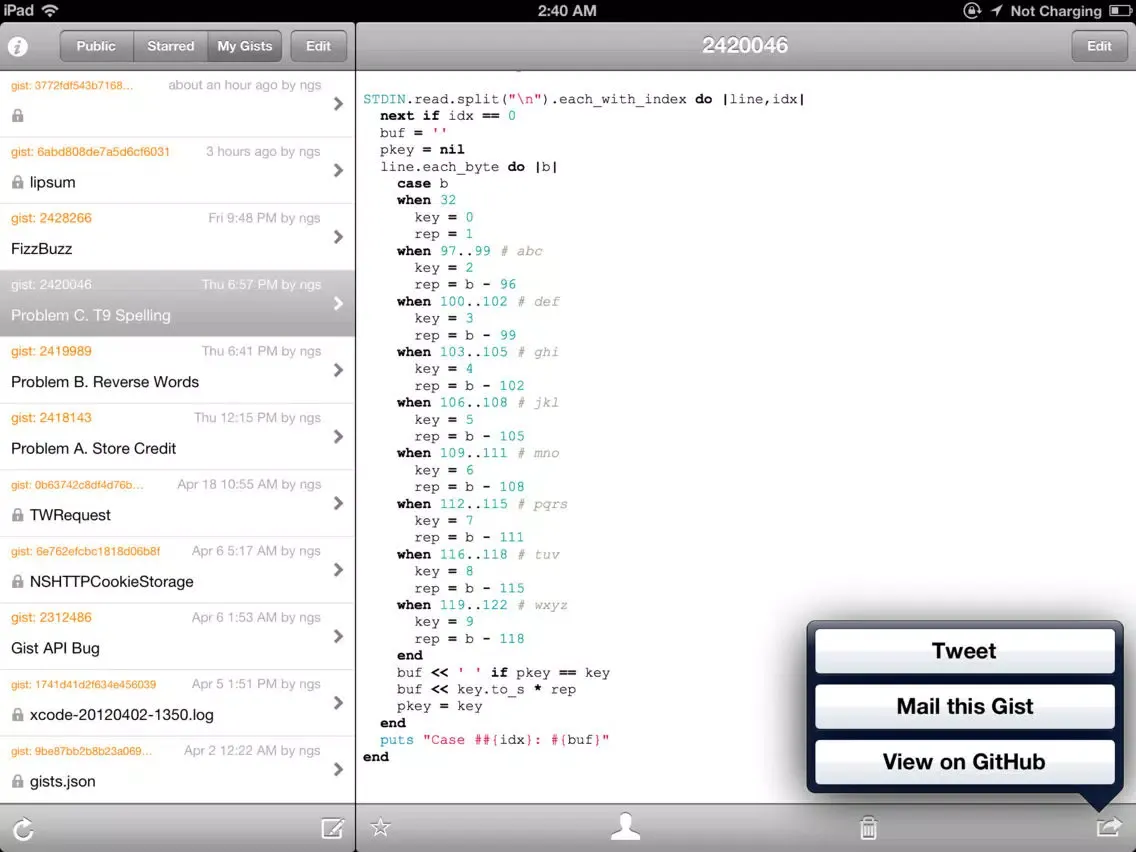Tap the lock icon on gists.json gist

tap(17, 782)
